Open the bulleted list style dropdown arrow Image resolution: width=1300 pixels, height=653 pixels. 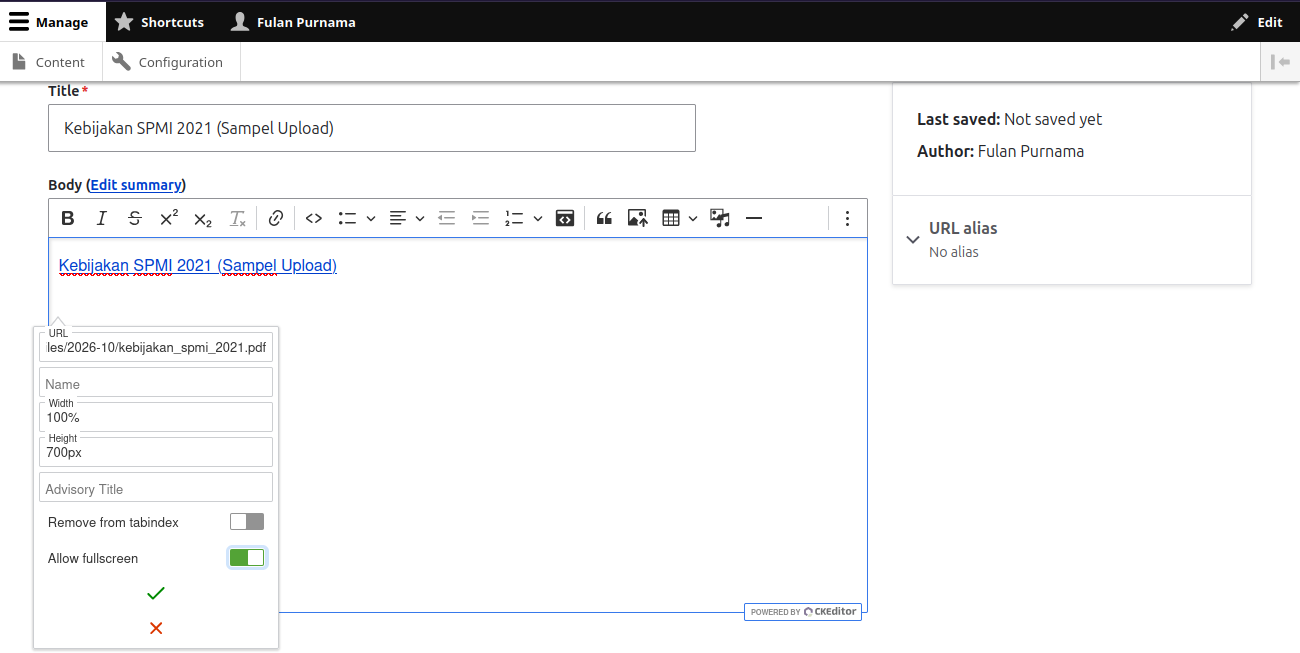pyautogui.click(x=370, y=218)
